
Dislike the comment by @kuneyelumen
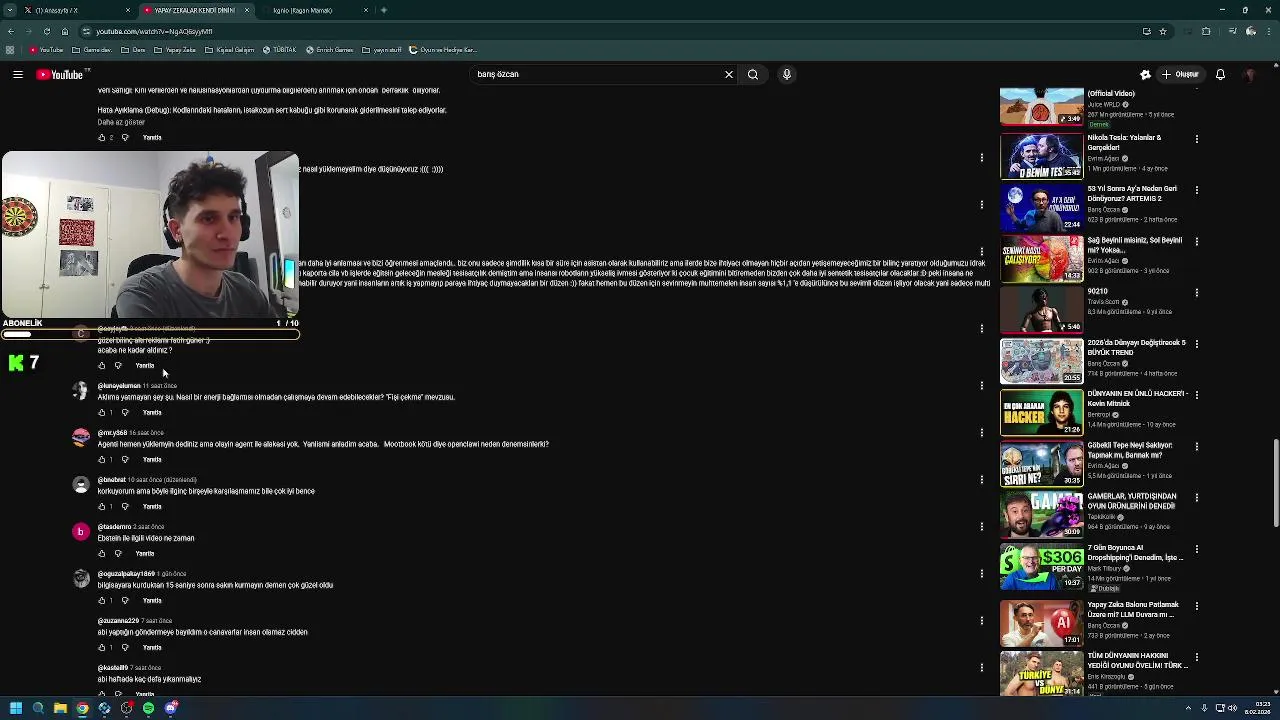point(125,412)
